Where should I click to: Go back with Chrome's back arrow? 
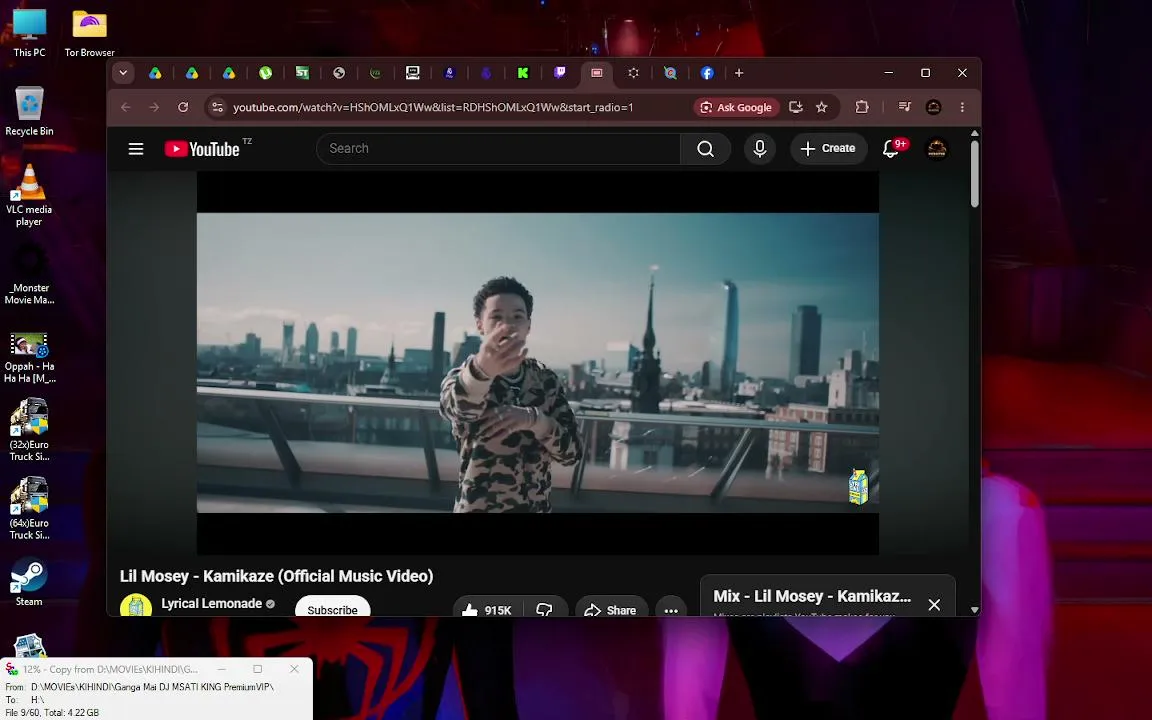click(x=126, y=107)
